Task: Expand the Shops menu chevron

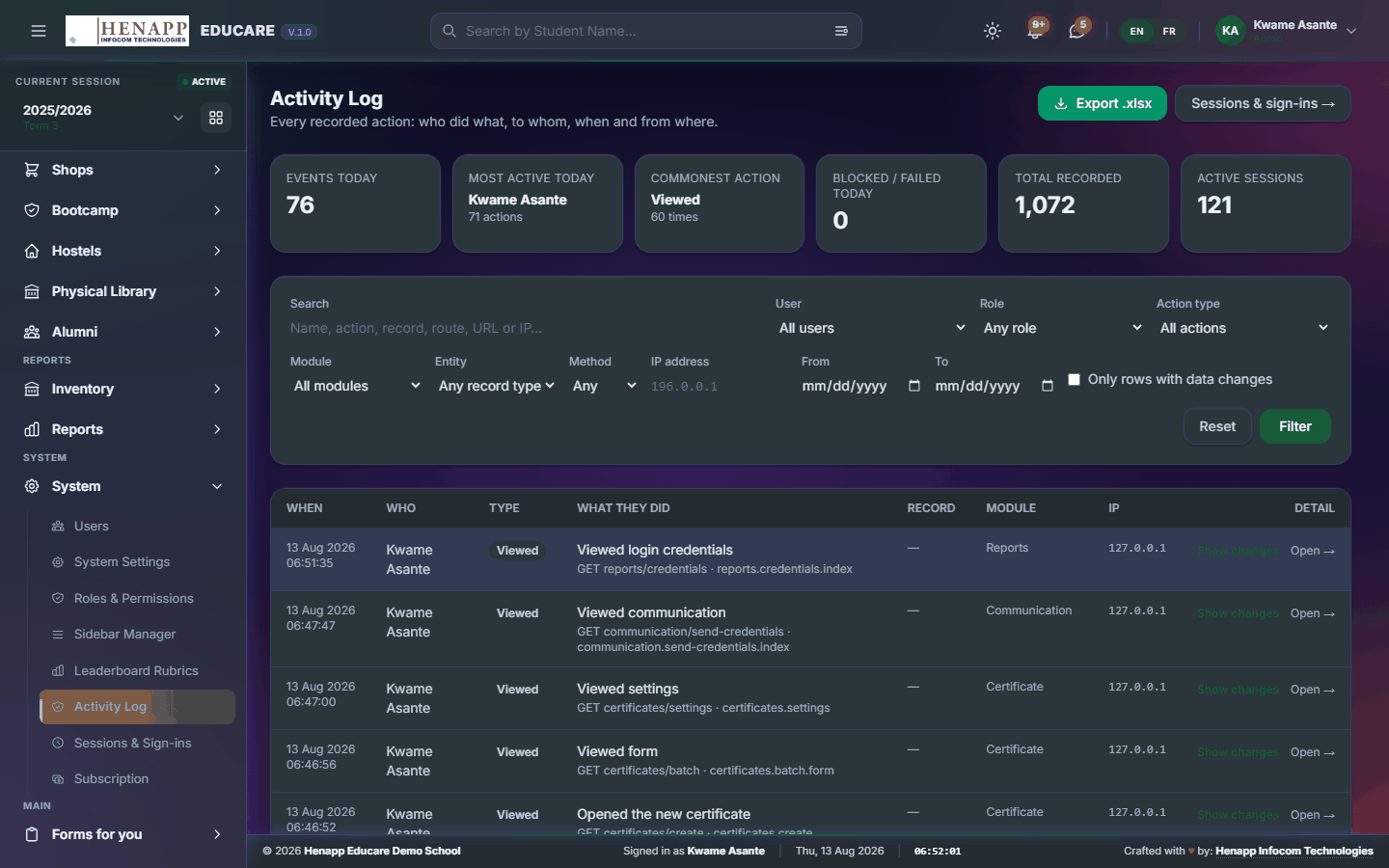Action: 217,170
